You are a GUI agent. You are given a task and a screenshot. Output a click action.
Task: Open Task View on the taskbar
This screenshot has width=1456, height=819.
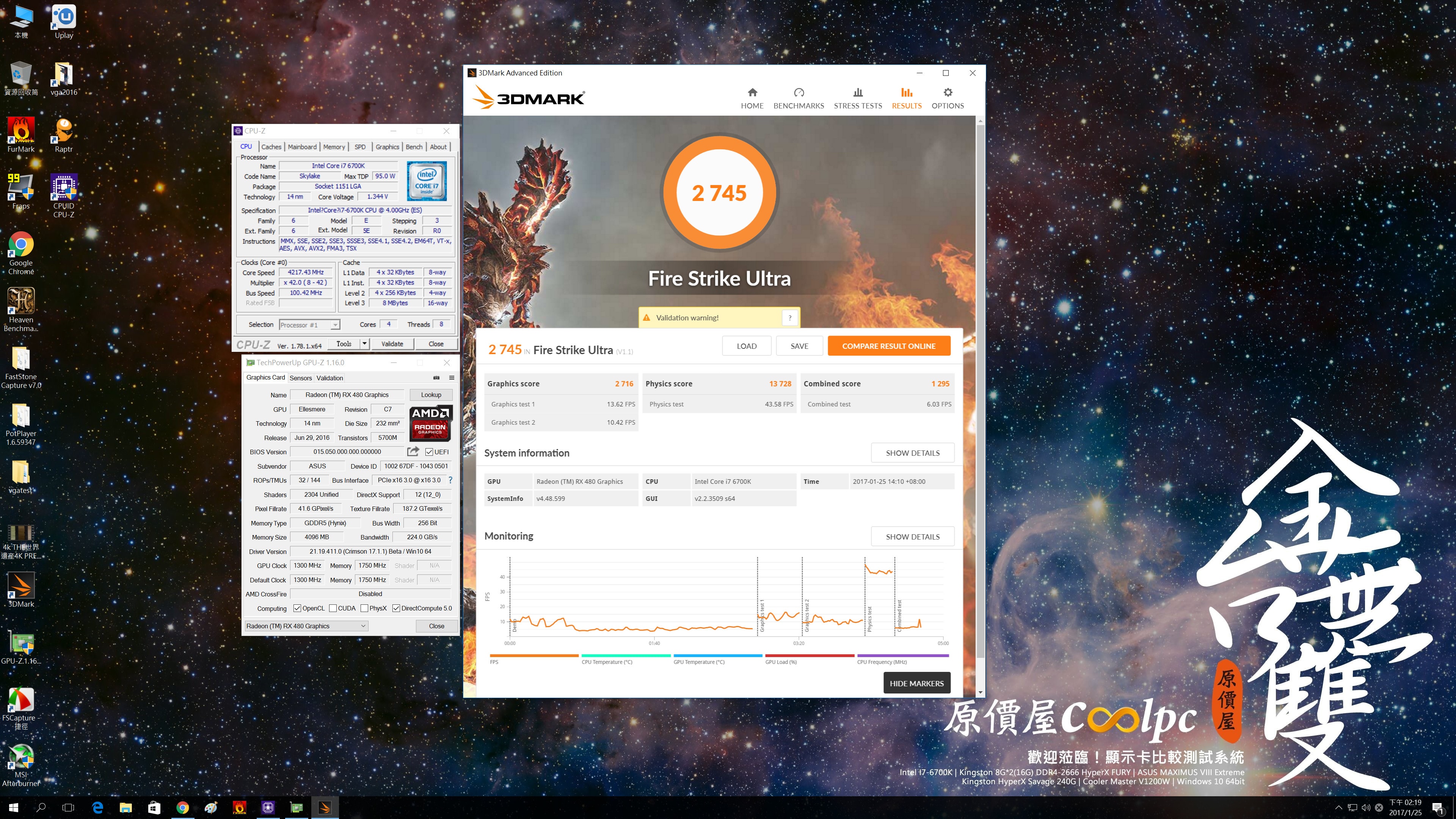tap(68, 808)
